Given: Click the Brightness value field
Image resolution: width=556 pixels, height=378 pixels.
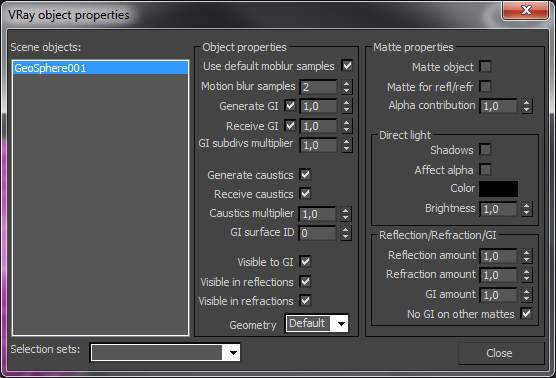Looking at the screenshot, I should tap(499, 209).
